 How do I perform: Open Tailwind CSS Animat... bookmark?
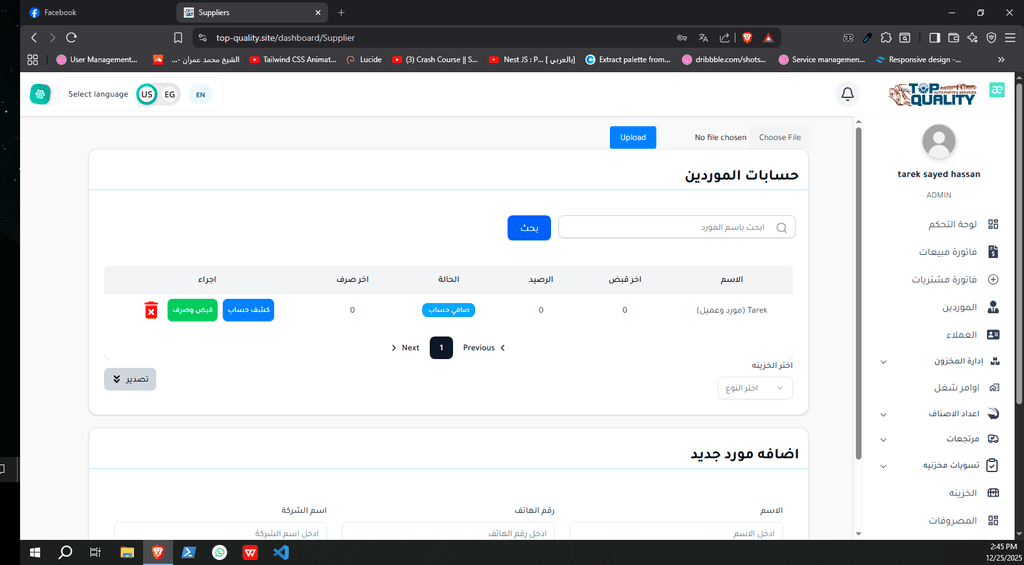[293, 59]
